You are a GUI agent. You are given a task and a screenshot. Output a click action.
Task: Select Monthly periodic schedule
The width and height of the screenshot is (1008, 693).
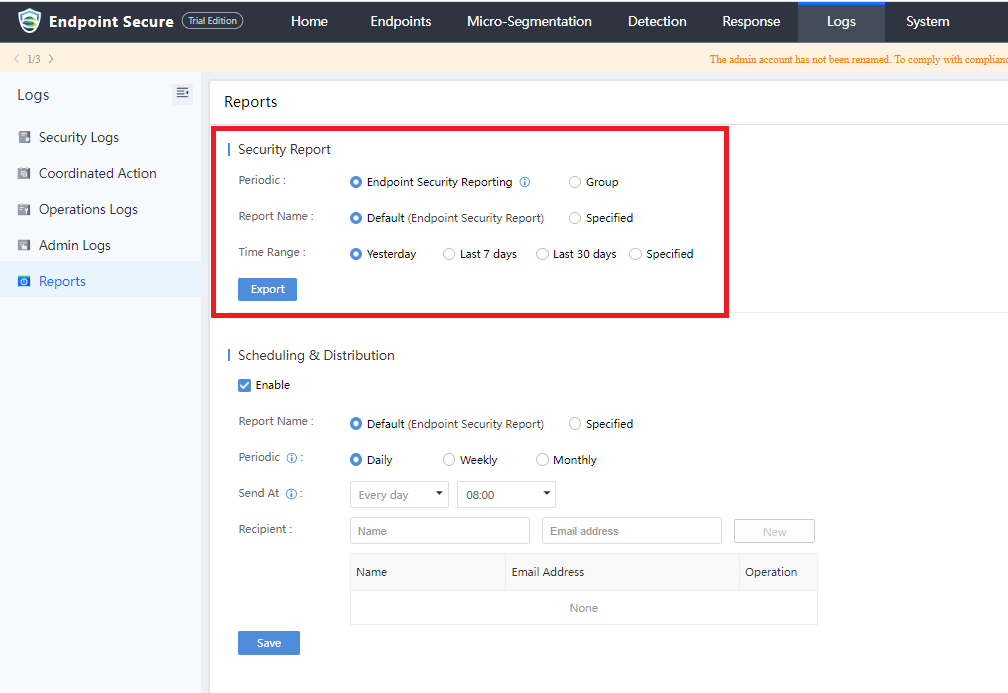tap(542, 460)
